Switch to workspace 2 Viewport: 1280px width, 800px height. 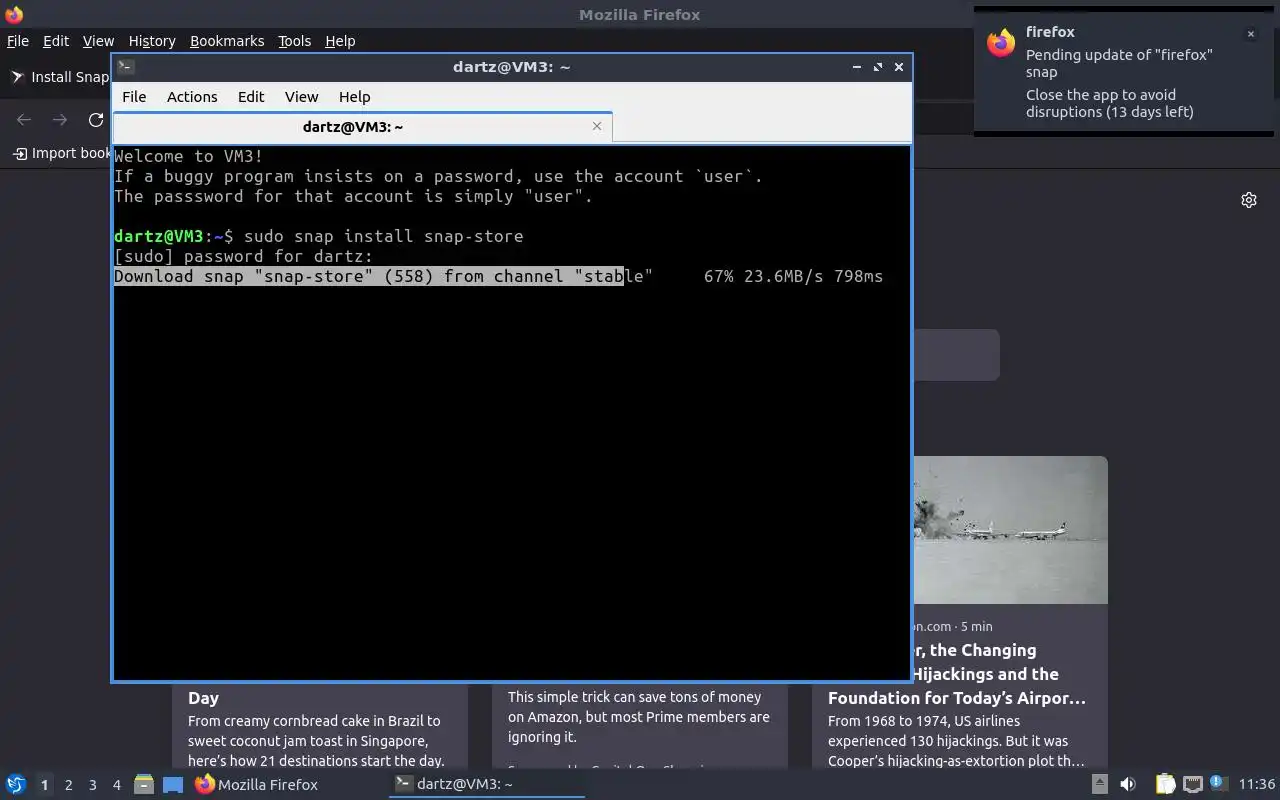[68, 785]
